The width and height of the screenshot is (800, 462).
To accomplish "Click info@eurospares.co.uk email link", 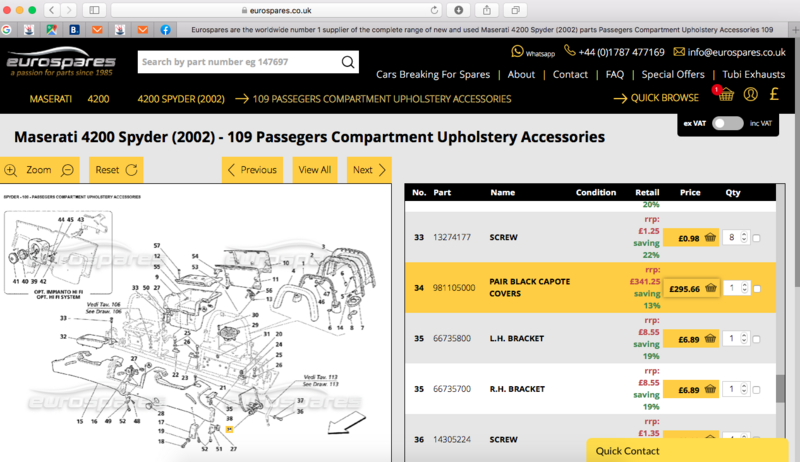I will click(736, 52).
